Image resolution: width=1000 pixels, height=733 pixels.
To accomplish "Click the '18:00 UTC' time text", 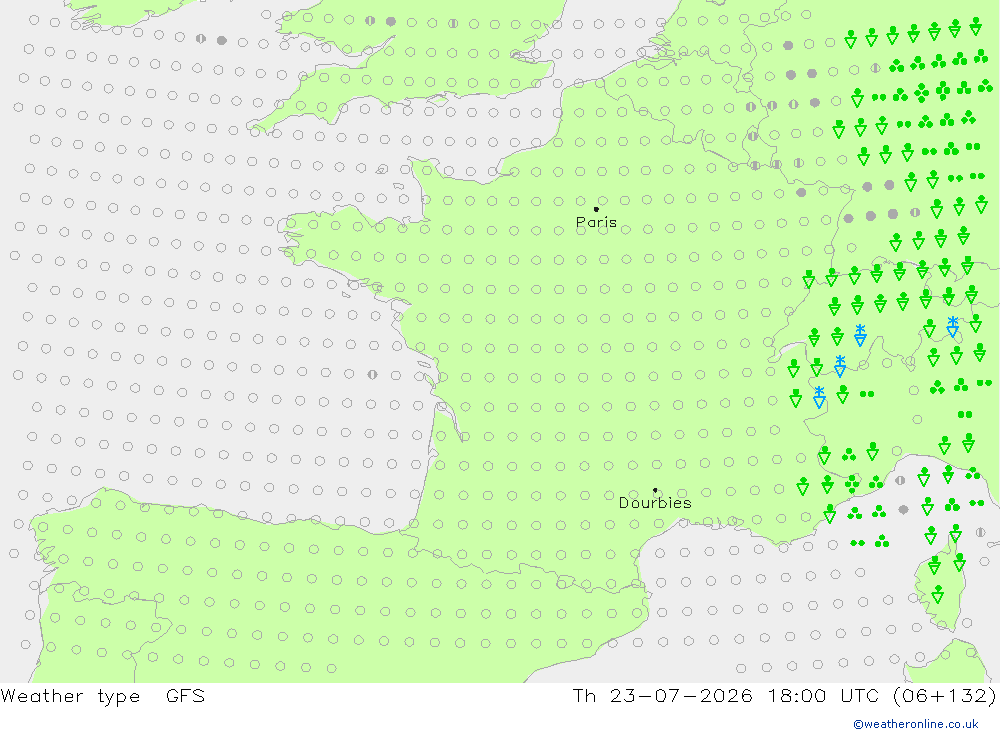I will click(825, 695).
